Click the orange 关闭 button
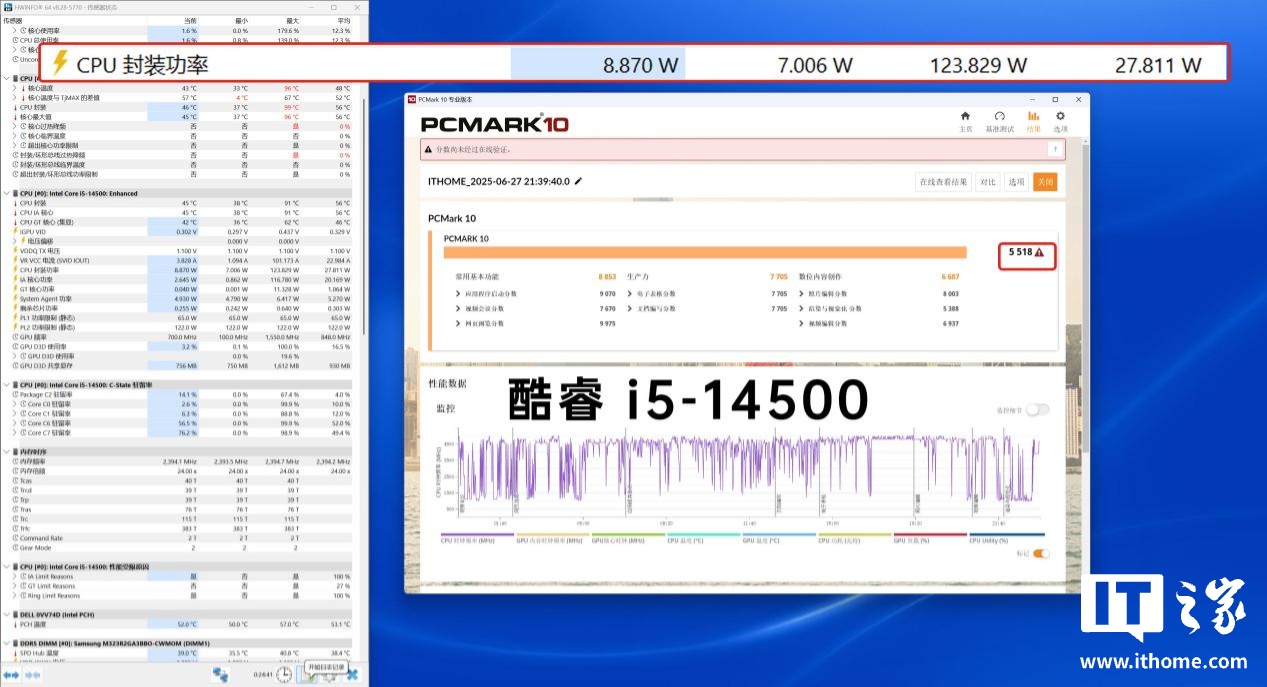Viewport: 1267px width, 687px height. click(x=1044, y=182)
